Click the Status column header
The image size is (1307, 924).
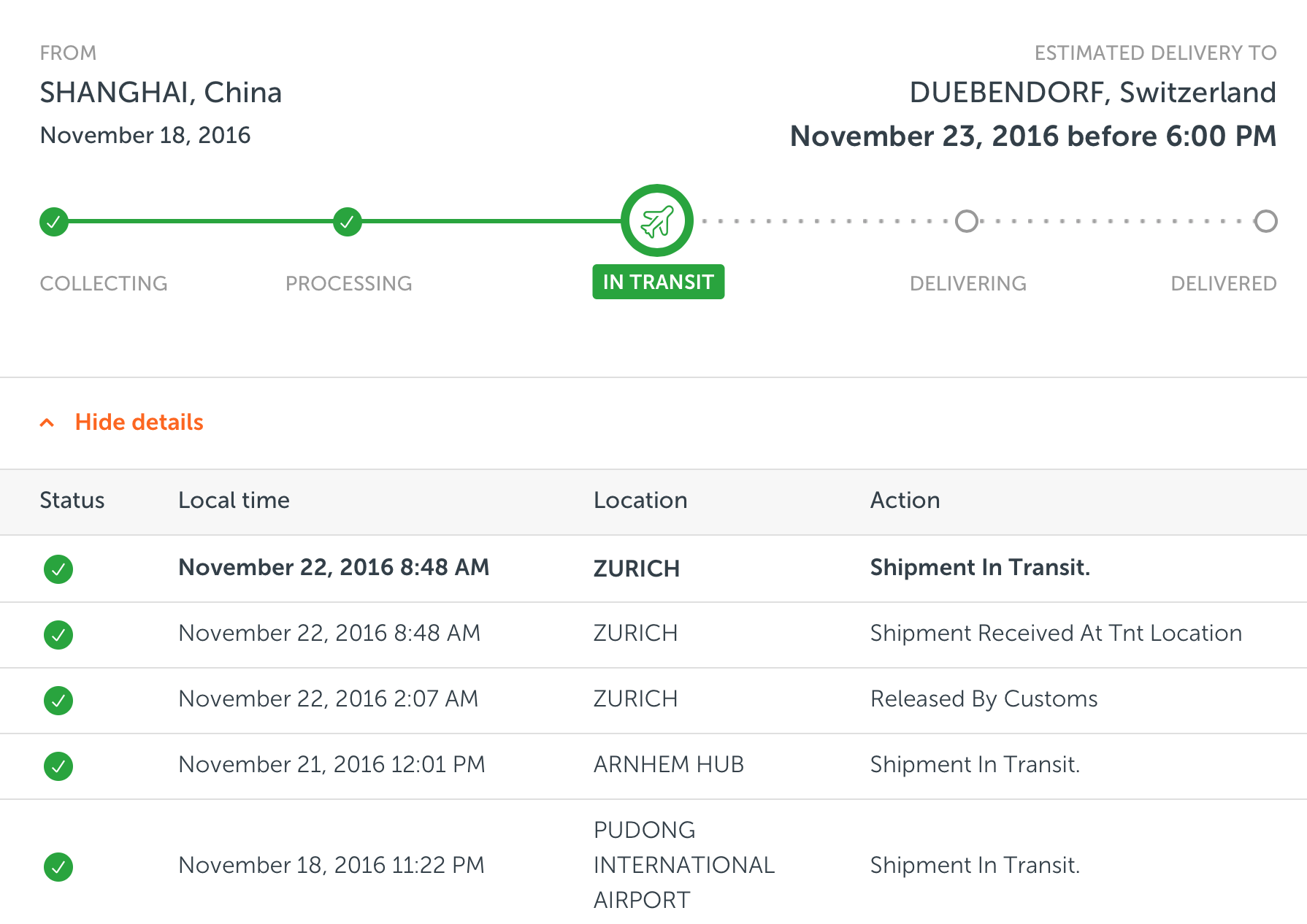pos(72,500)
